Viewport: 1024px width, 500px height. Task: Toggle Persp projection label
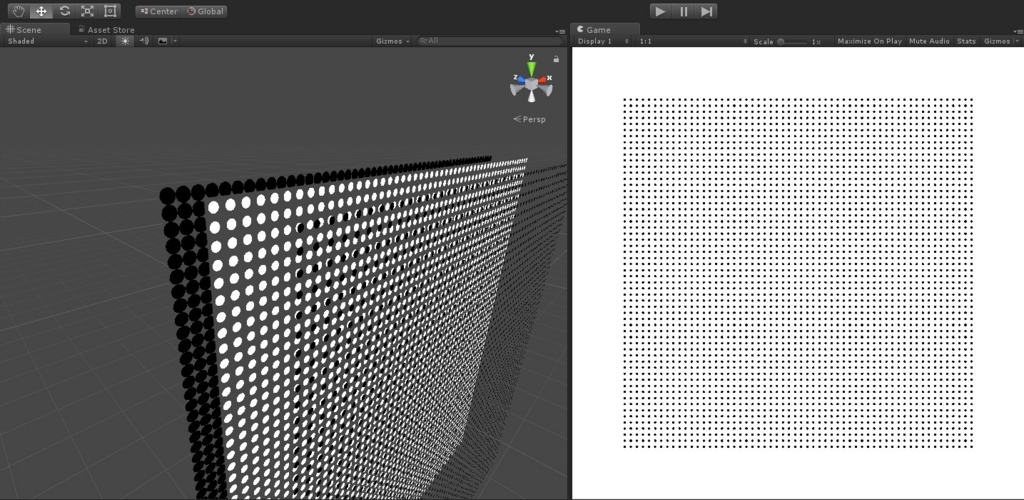(x=530, y=119)
